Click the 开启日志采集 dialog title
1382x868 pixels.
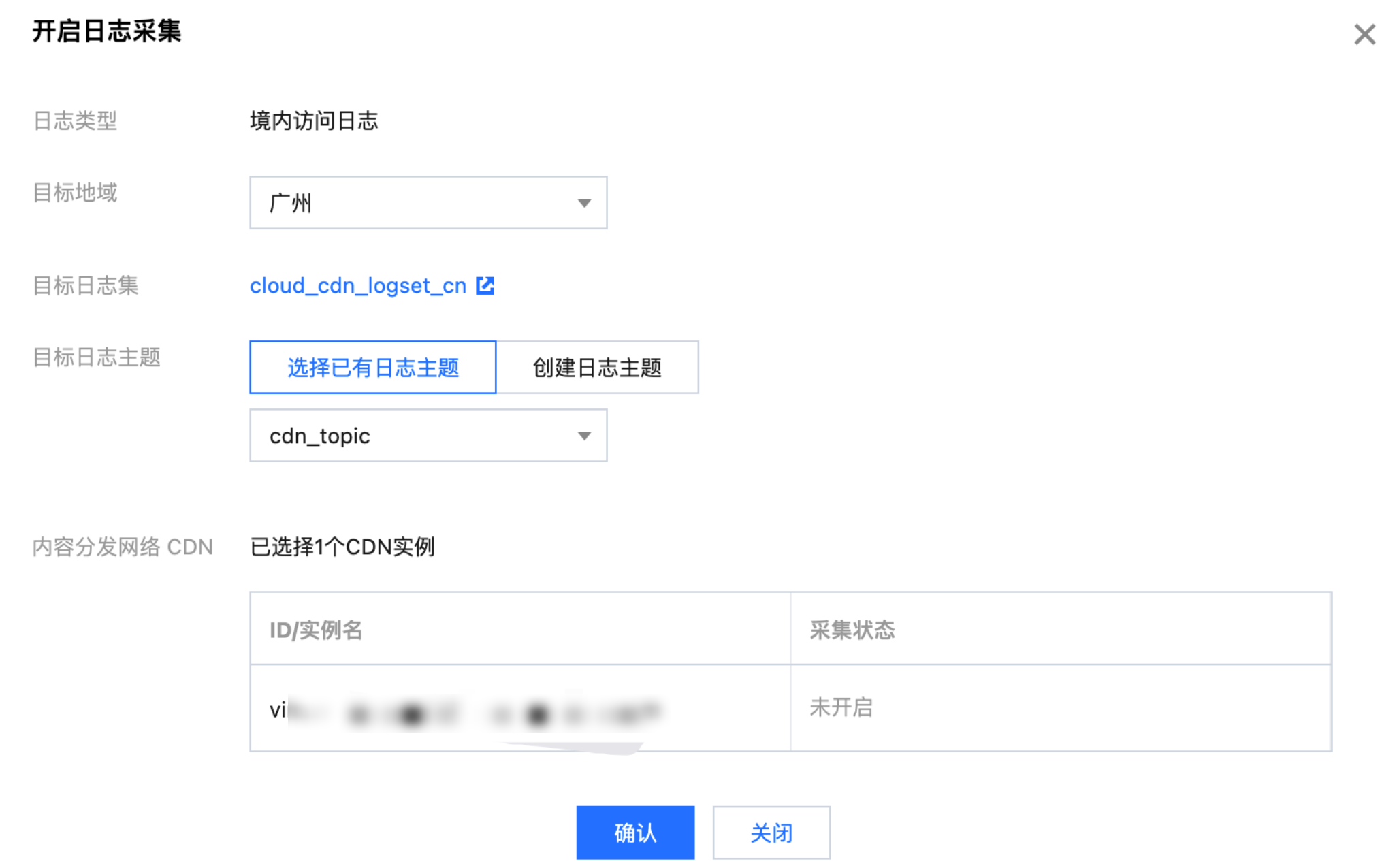pos(107,31)
